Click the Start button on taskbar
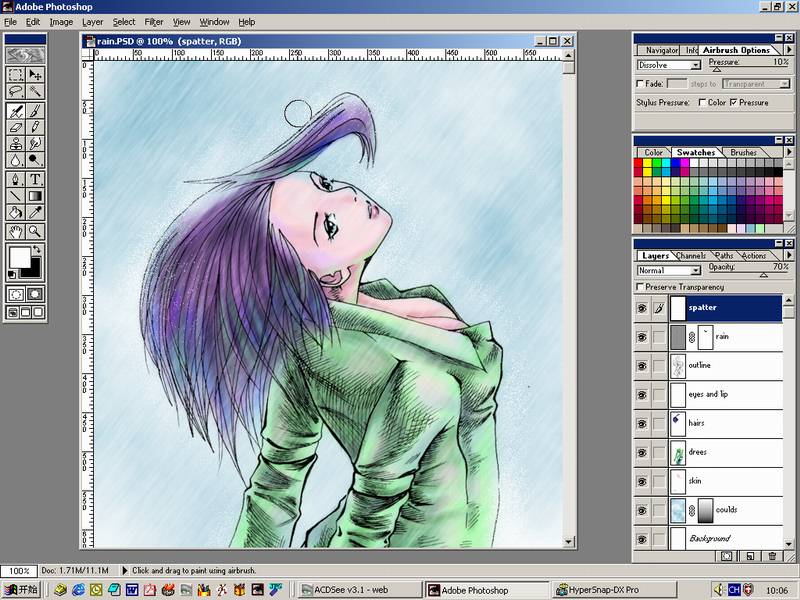Viewport: 800px width, 600px height. coord(21,590)
